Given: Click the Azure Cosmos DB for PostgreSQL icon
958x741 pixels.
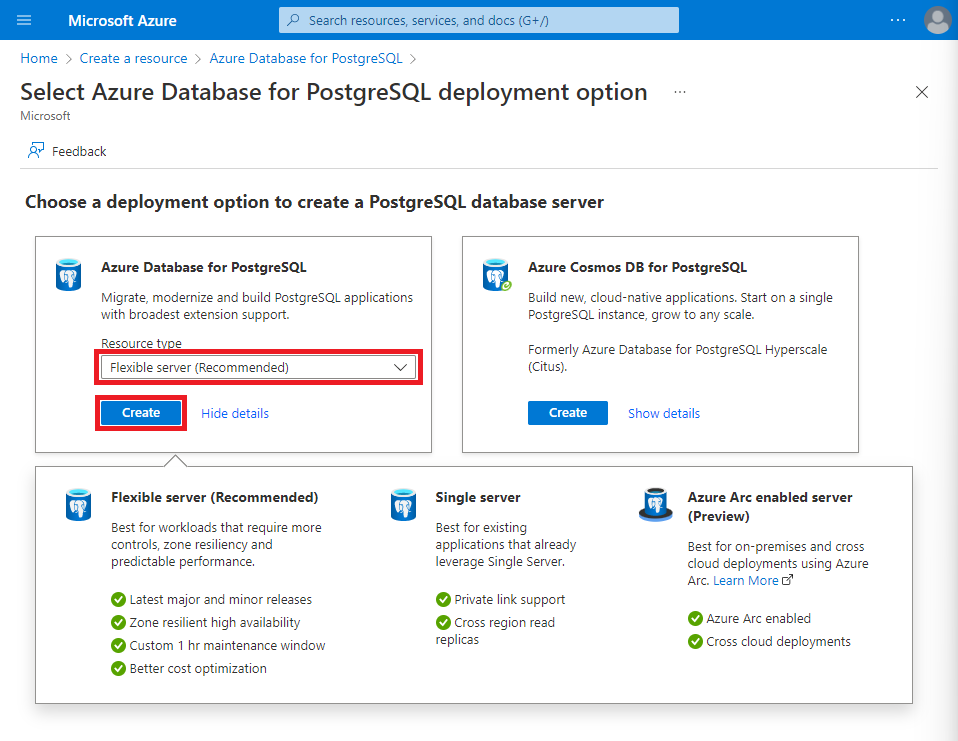Looking at the screenshot, I should point(496,275).
